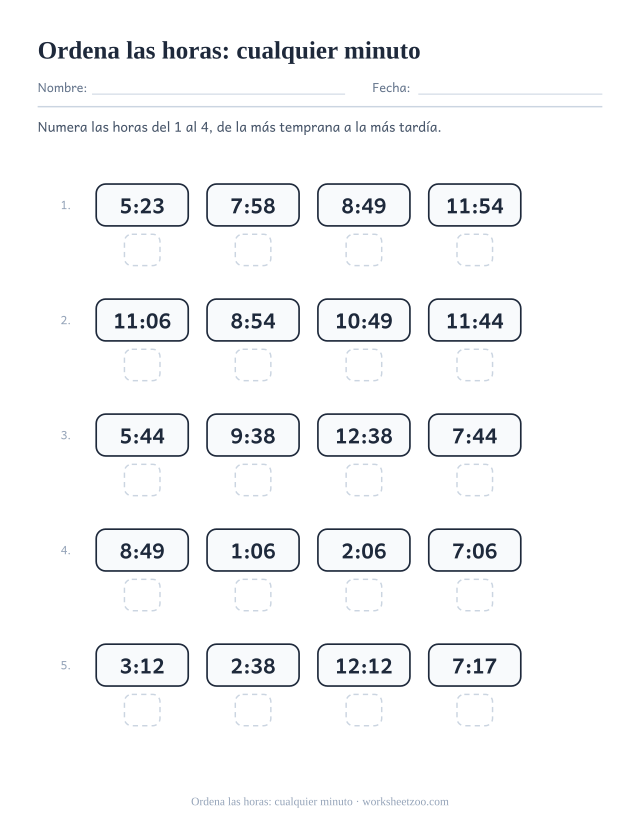The height and width of the screenshot is (829, 640).
Task: Click the answer box under 8:54
Action: click(x=253, y=365)
